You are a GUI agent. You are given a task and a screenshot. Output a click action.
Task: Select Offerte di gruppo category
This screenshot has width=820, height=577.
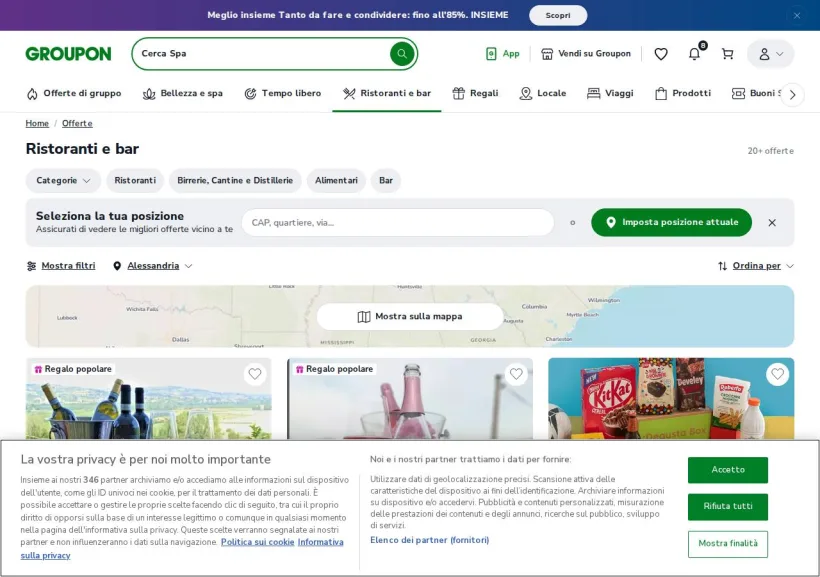[74, 93]
